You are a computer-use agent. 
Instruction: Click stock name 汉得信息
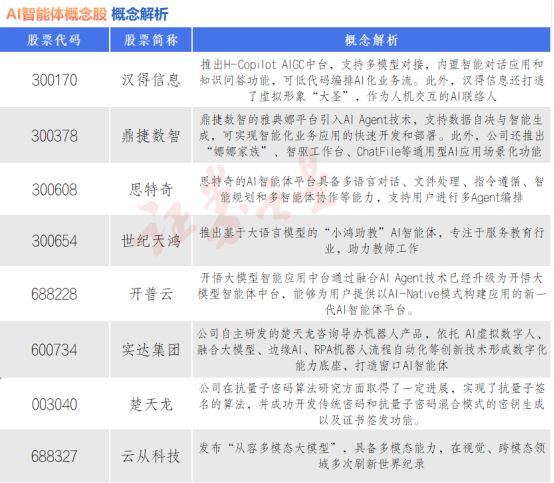point(151,80)
